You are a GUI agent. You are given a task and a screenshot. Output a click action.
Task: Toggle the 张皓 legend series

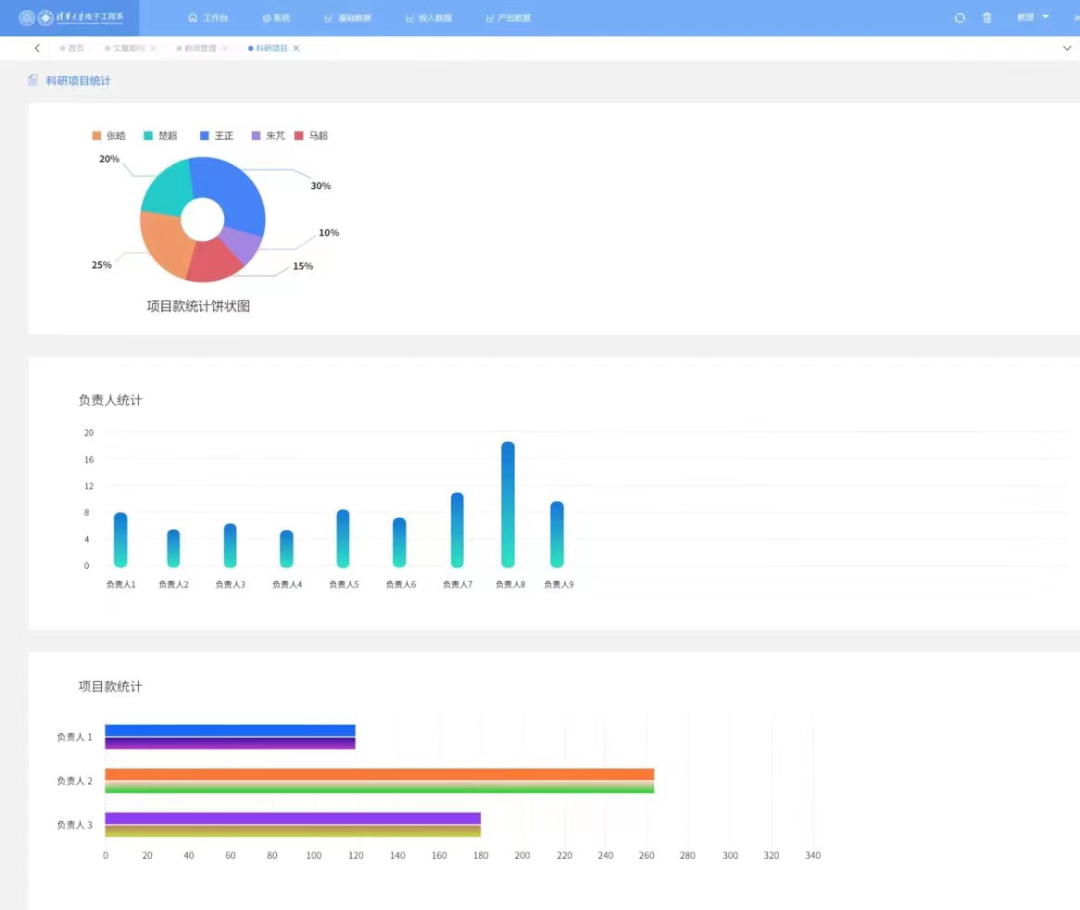(109, 136)
